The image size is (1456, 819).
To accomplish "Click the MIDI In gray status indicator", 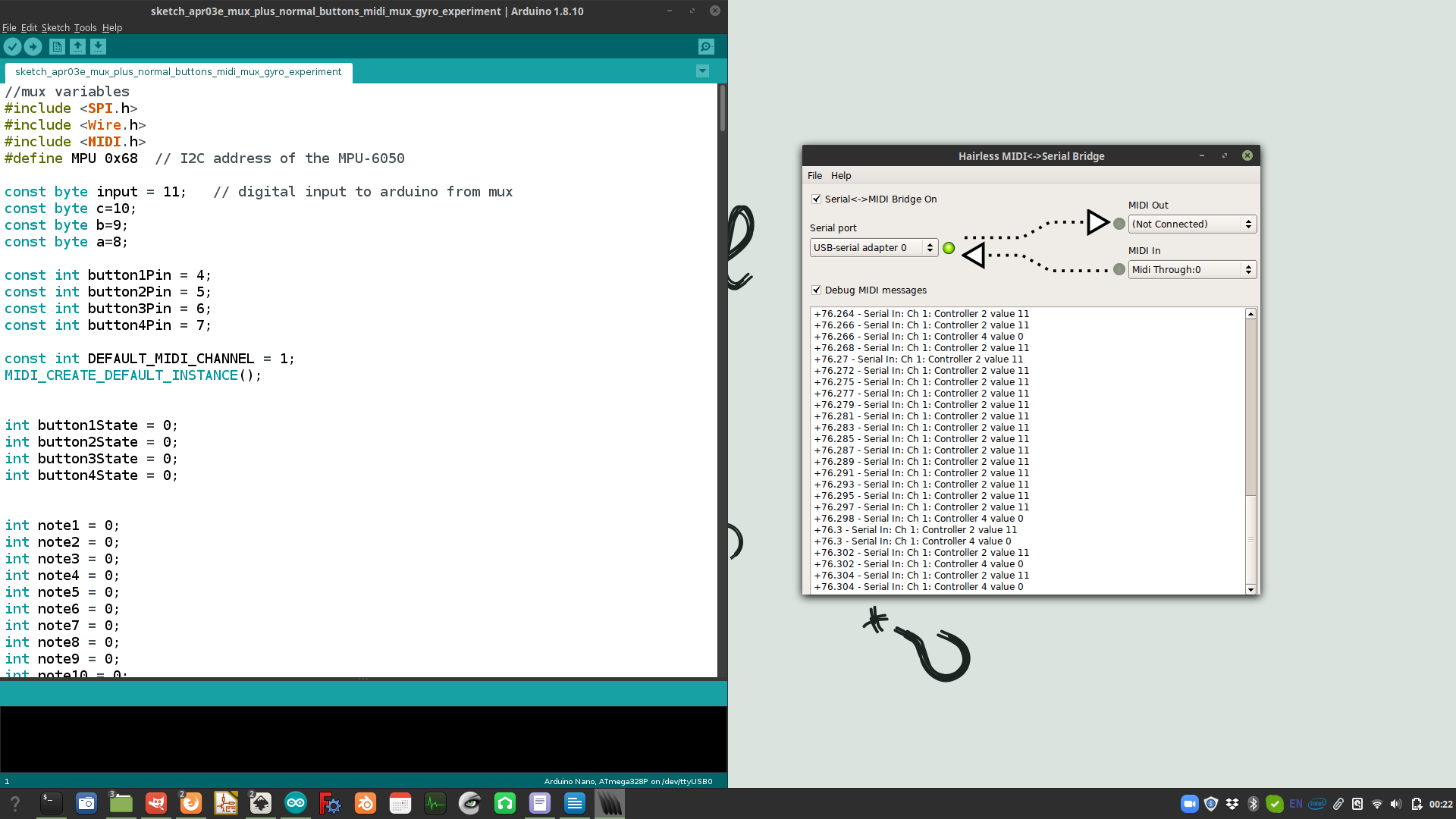I will [x=1119, y=269].
